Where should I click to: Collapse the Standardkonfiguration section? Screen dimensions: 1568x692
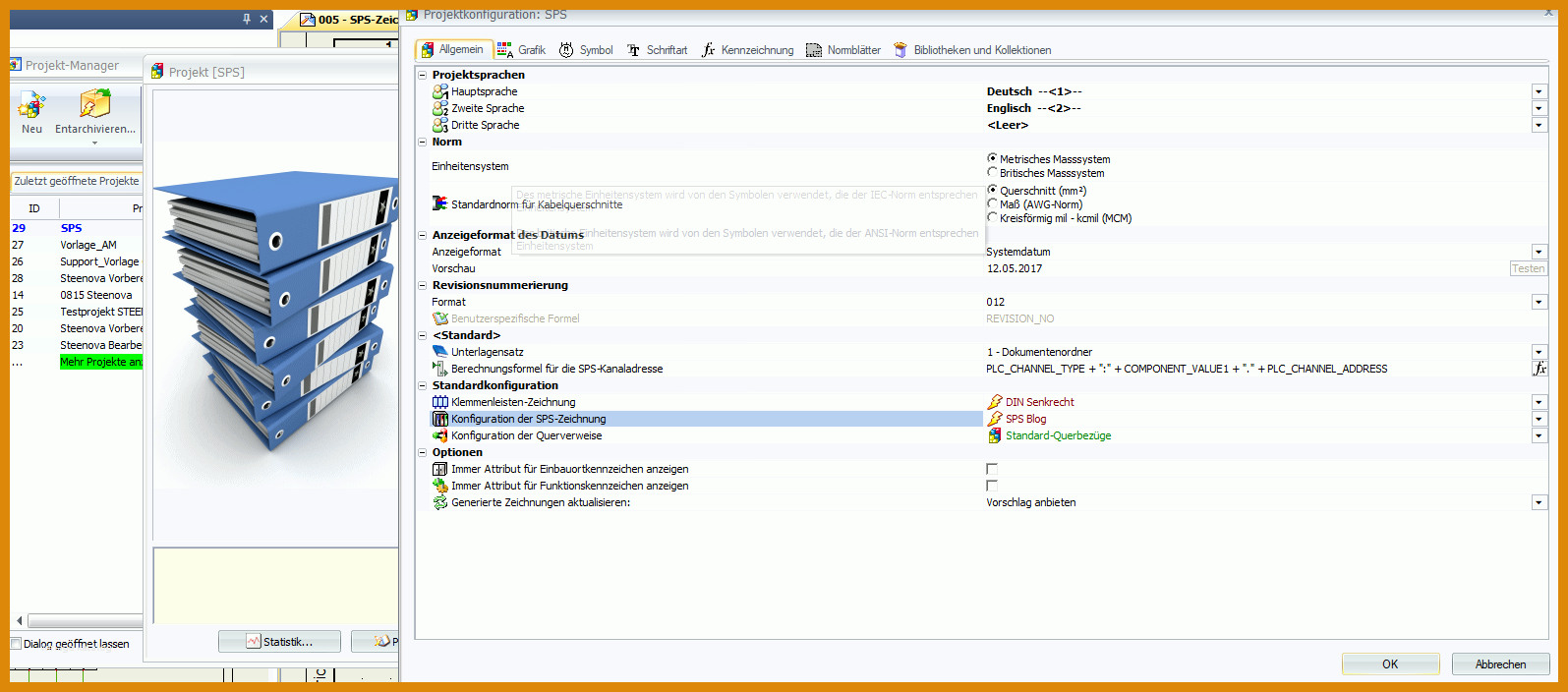click(423, 385)
